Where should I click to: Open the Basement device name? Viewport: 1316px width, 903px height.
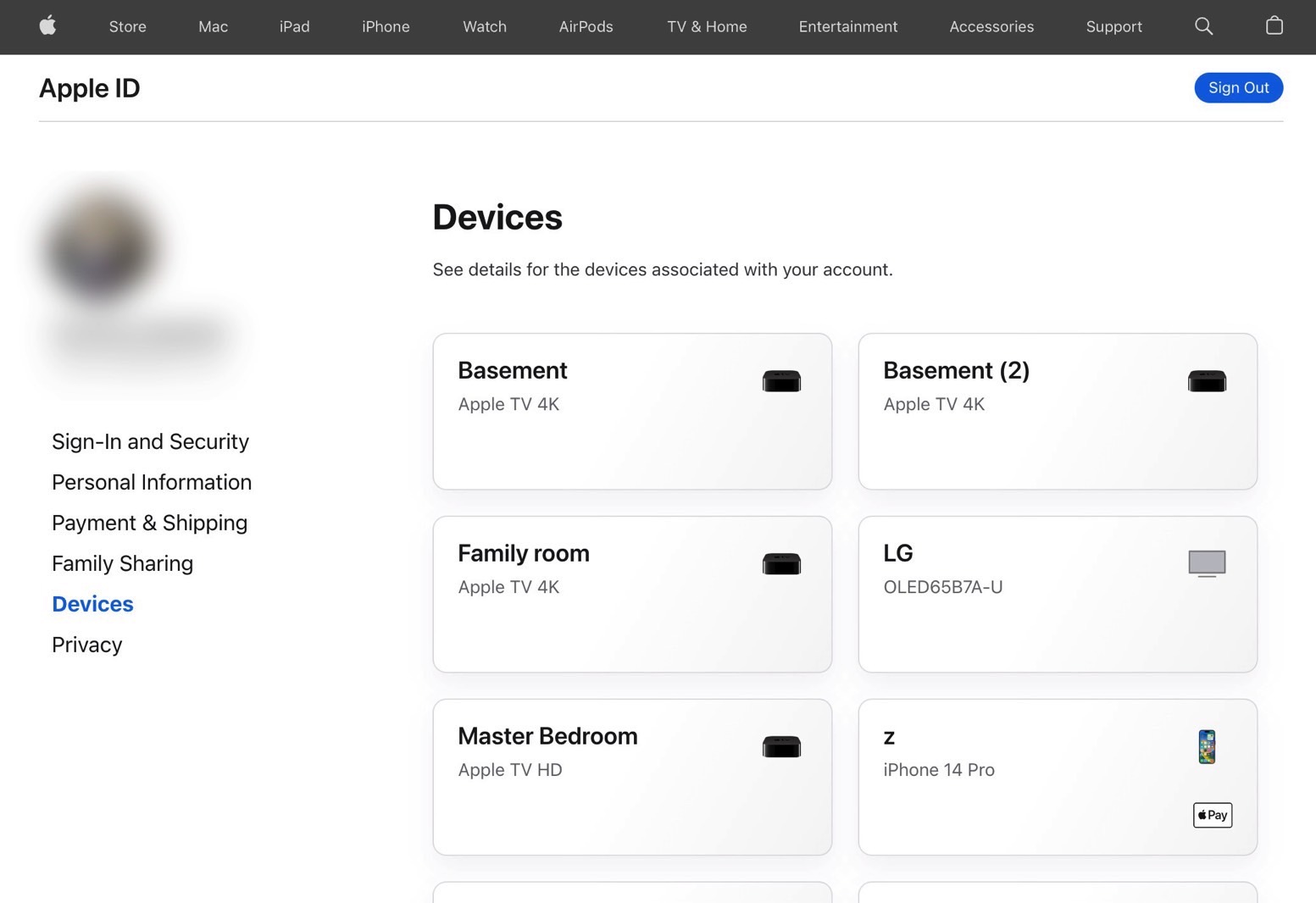[x=512, y=370]
